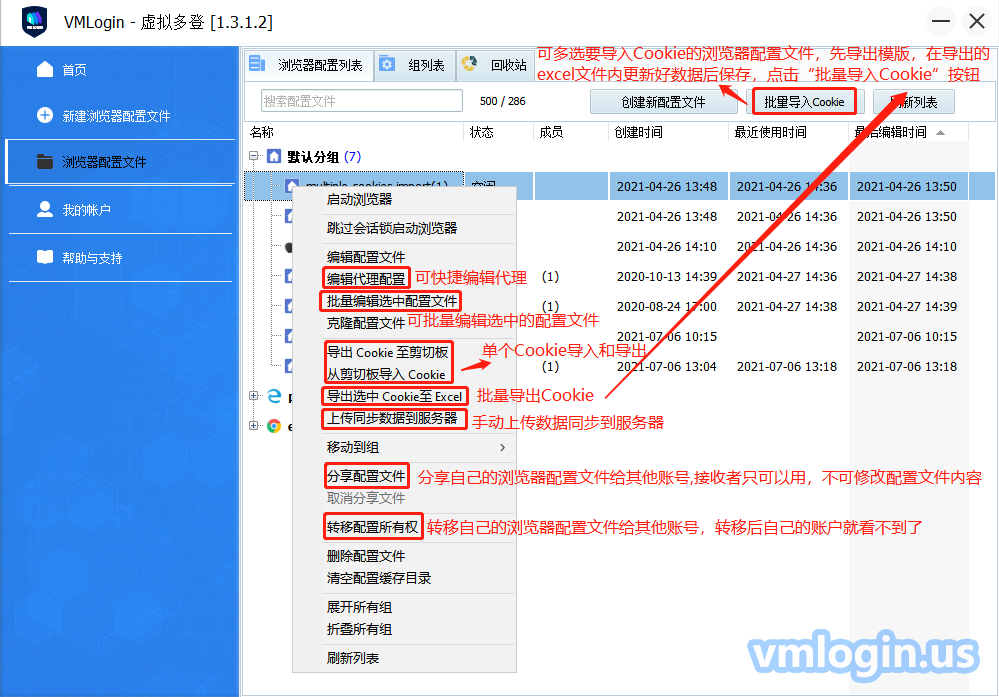999x697 pixels.
Task: Select the row created 2020-10-13 14:39
Action: 619,277
